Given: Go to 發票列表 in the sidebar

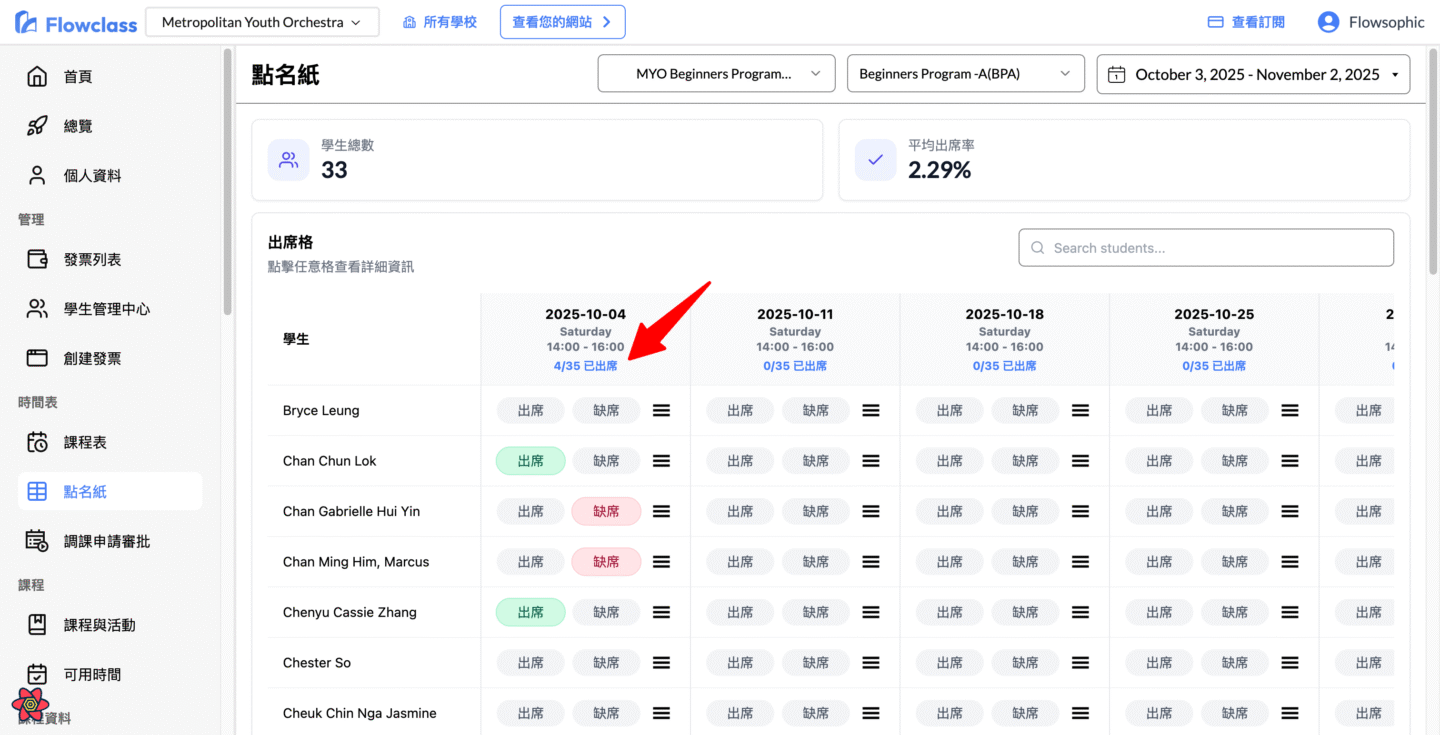Looking at the screenshot, I should point(92,259).
